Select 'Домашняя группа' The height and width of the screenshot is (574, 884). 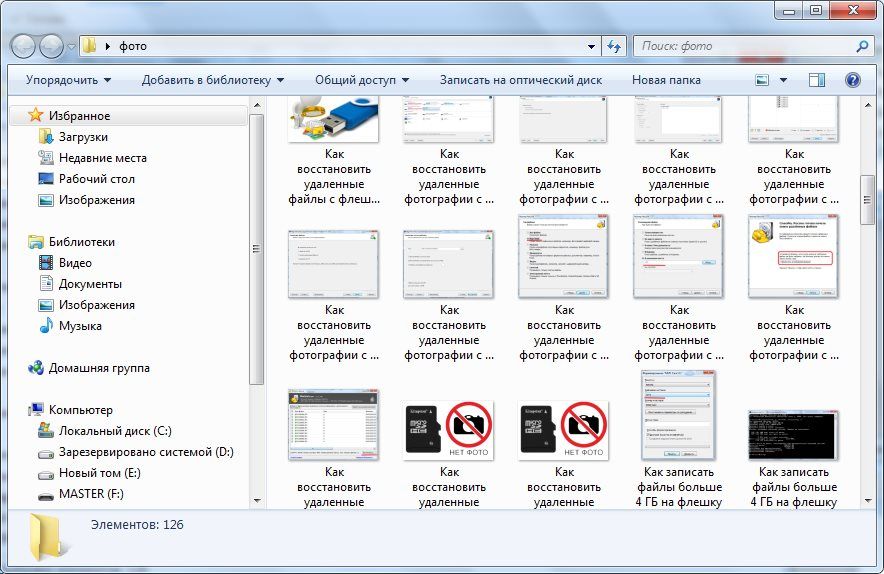point(99,368)
